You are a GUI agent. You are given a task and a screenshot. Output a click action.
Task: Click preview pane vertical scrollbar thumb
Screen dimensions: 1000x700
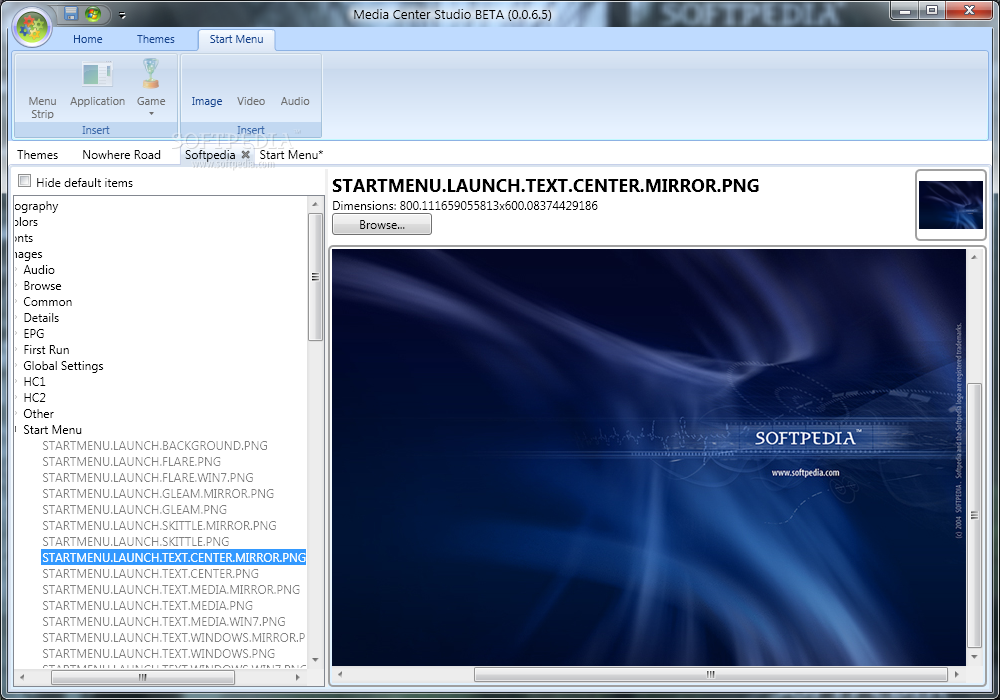click(x=974, y=515)
